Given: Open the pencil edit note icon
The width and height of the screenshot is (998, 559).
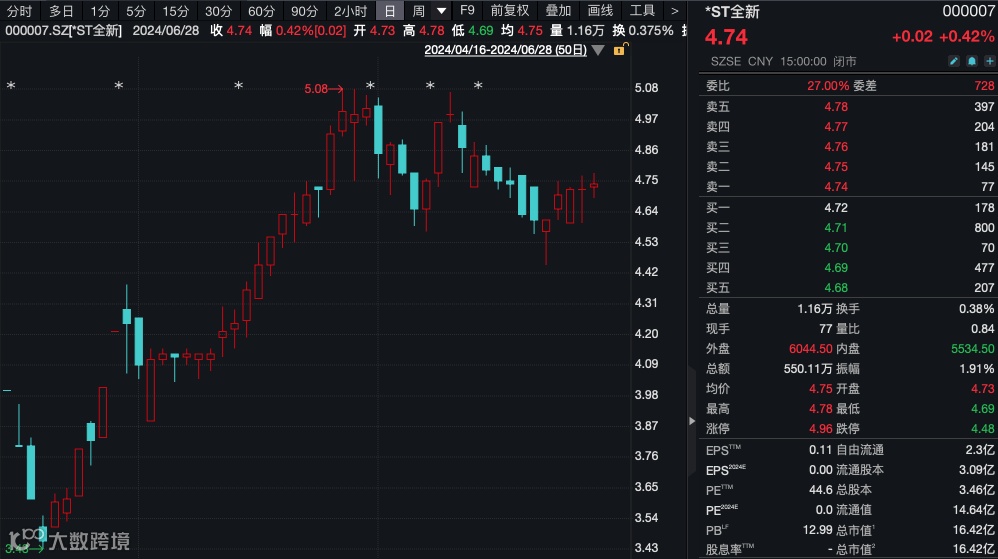Looking at the screenshot, I should (x=953, y=61).
